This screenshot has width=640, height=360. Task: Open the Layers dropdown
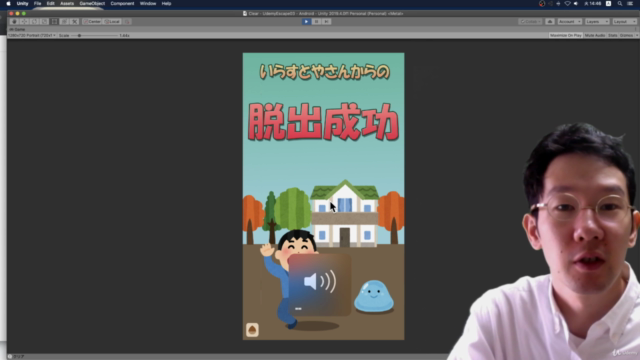pos(597,22)
